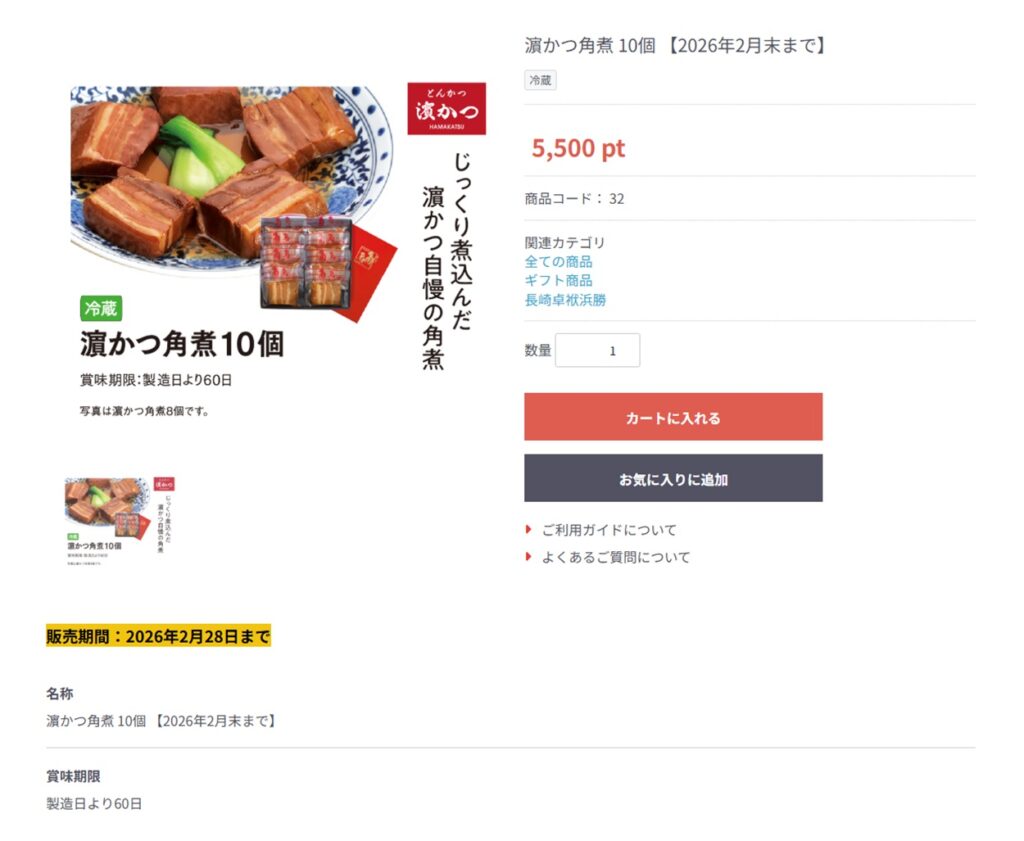The width and height of the screenshot is (1024, 841).
Task: Click the 濱かつ HAMAKATSU red logo
Action: coord(446,108)
